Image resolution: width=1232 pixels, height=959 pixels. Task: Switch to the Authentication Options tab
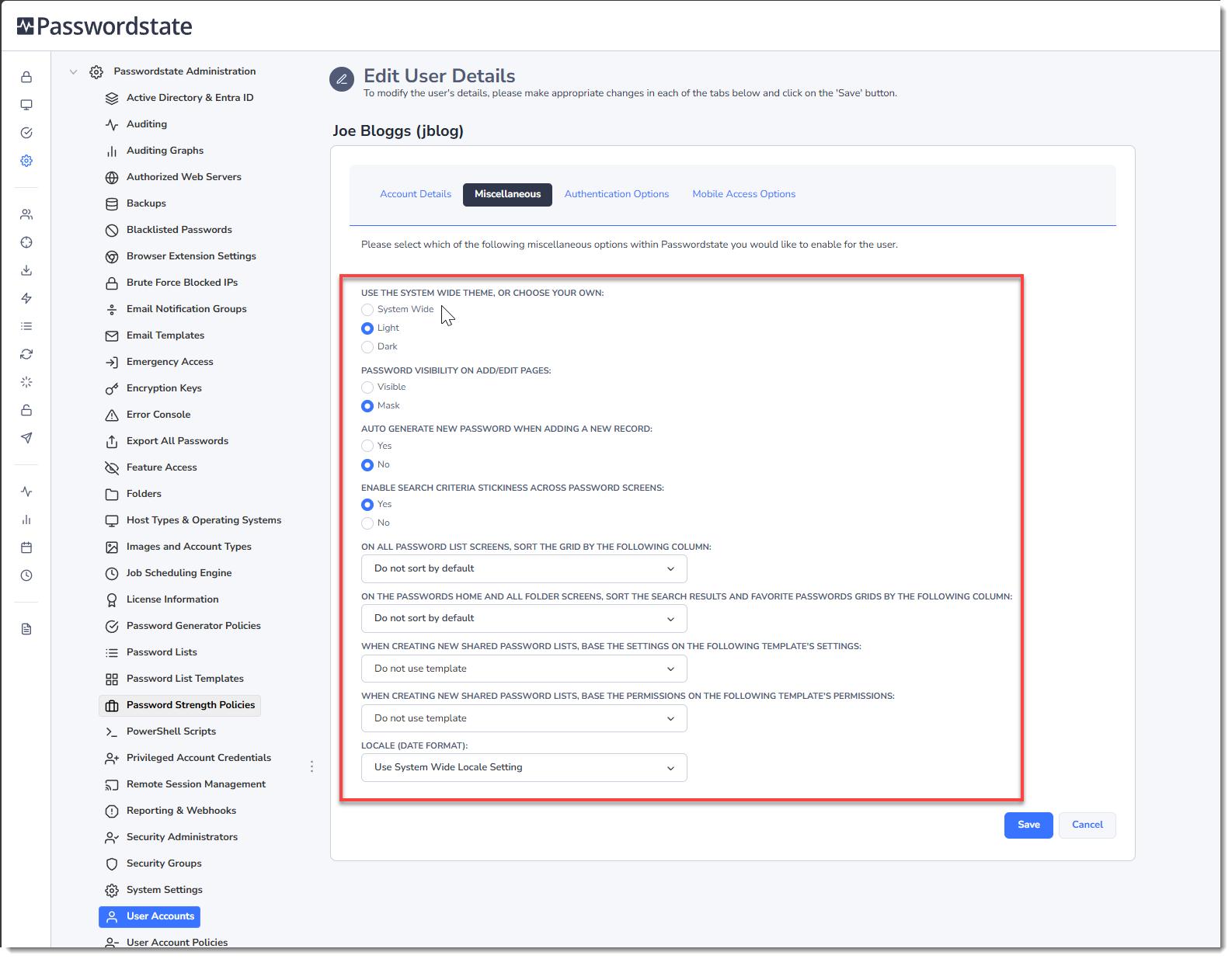click(x=617, y=194)
